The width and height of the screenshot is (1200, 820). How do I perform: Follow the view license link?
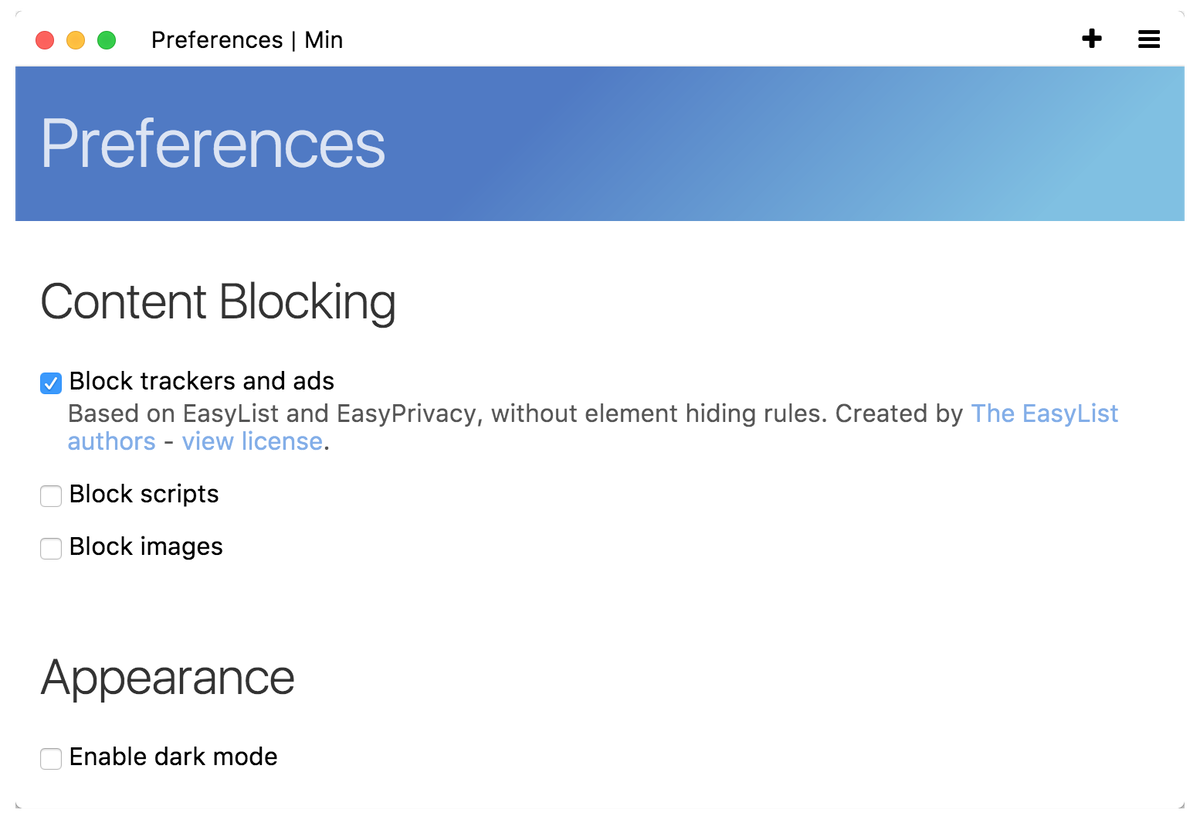pyautogui.click(x=252, y=441)
